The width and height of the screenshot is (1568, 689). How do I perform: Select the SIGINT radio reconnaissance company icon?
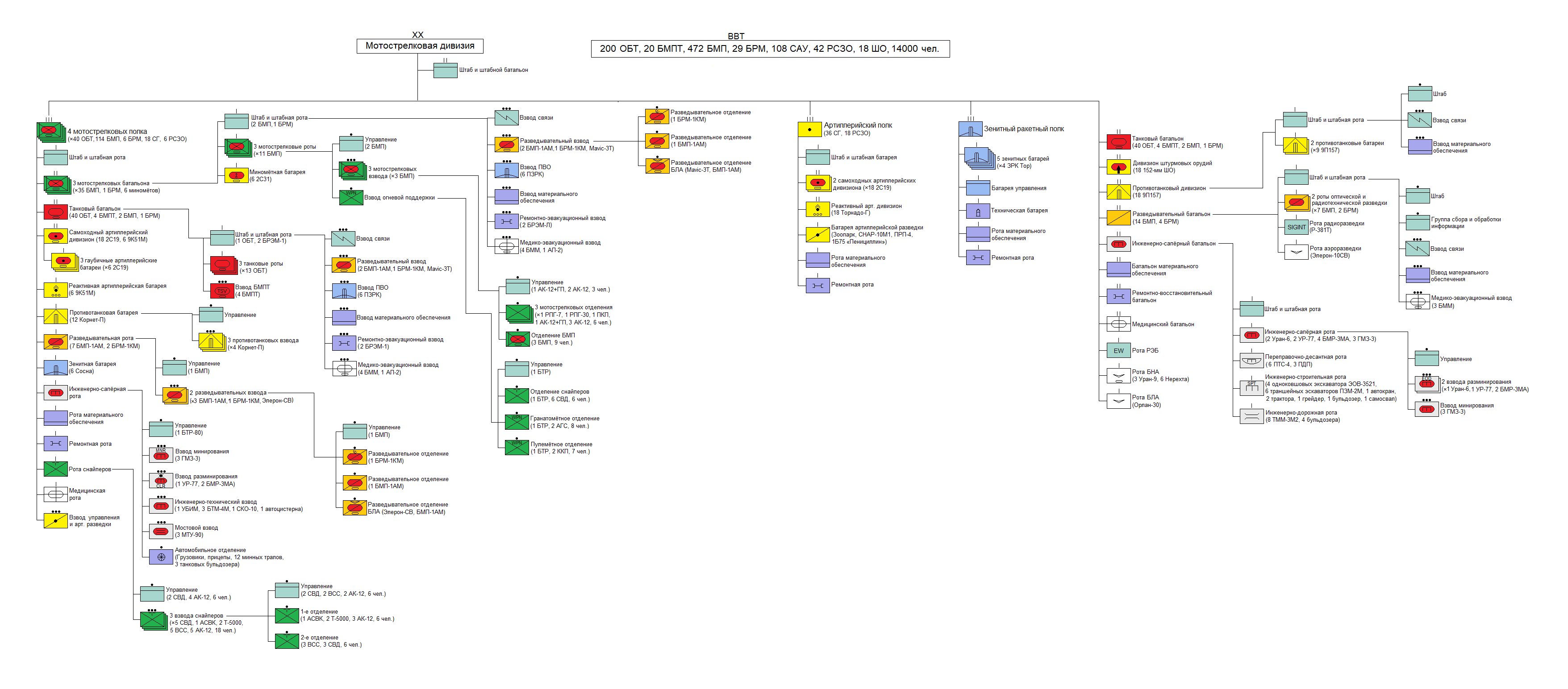[x=1296, y=227]
